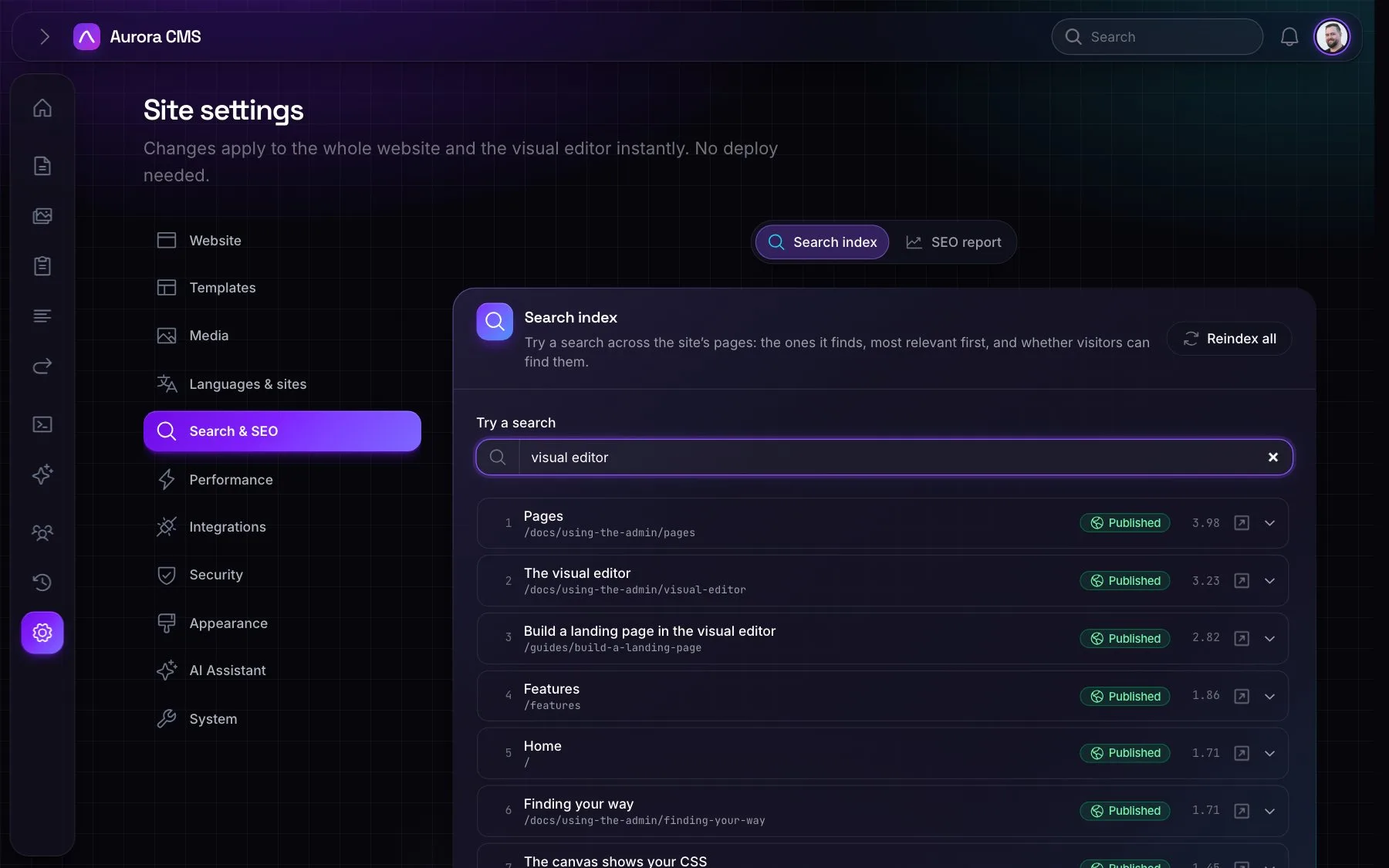This screenshot has width=1389, height=868.
Task: Expand the Home result details
Action: click(1269, 753)
